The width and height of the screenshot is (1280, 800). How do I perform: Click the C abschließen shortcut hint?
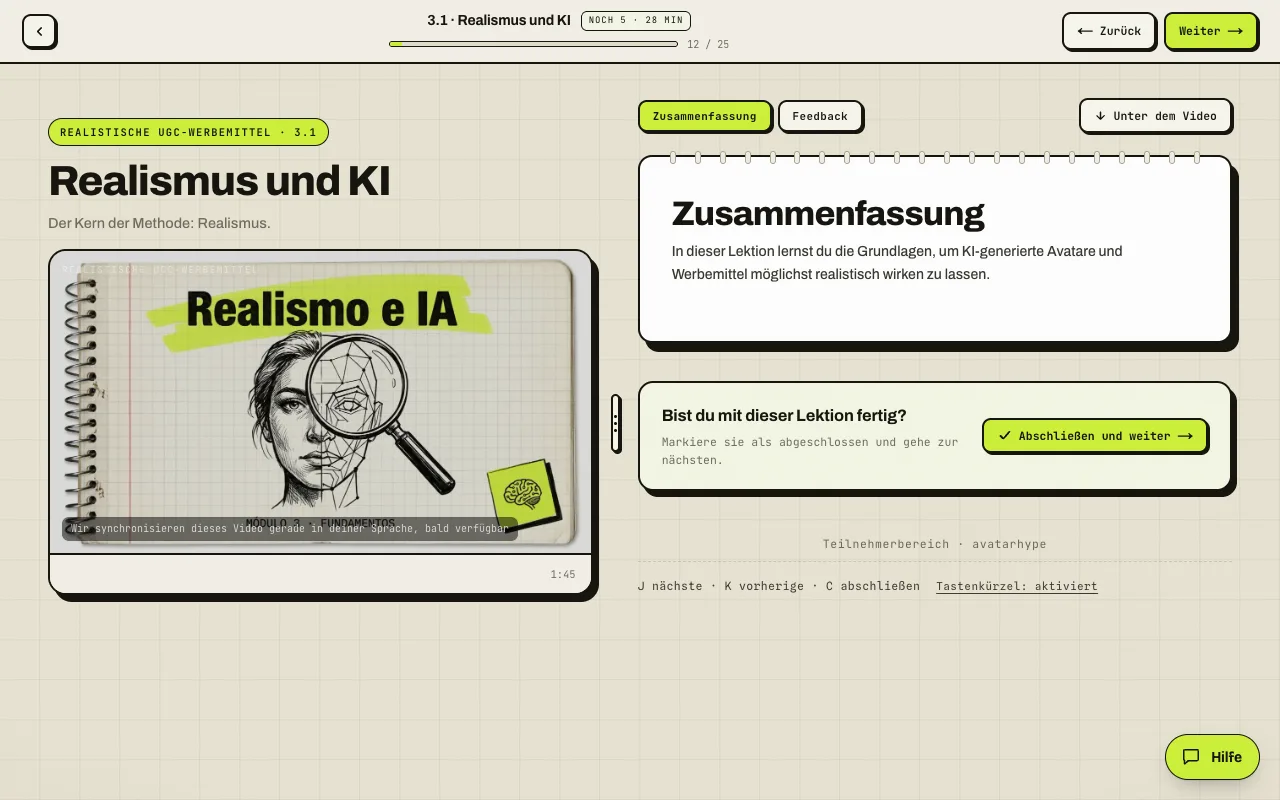pyautogui.click(x=873, y=586)
